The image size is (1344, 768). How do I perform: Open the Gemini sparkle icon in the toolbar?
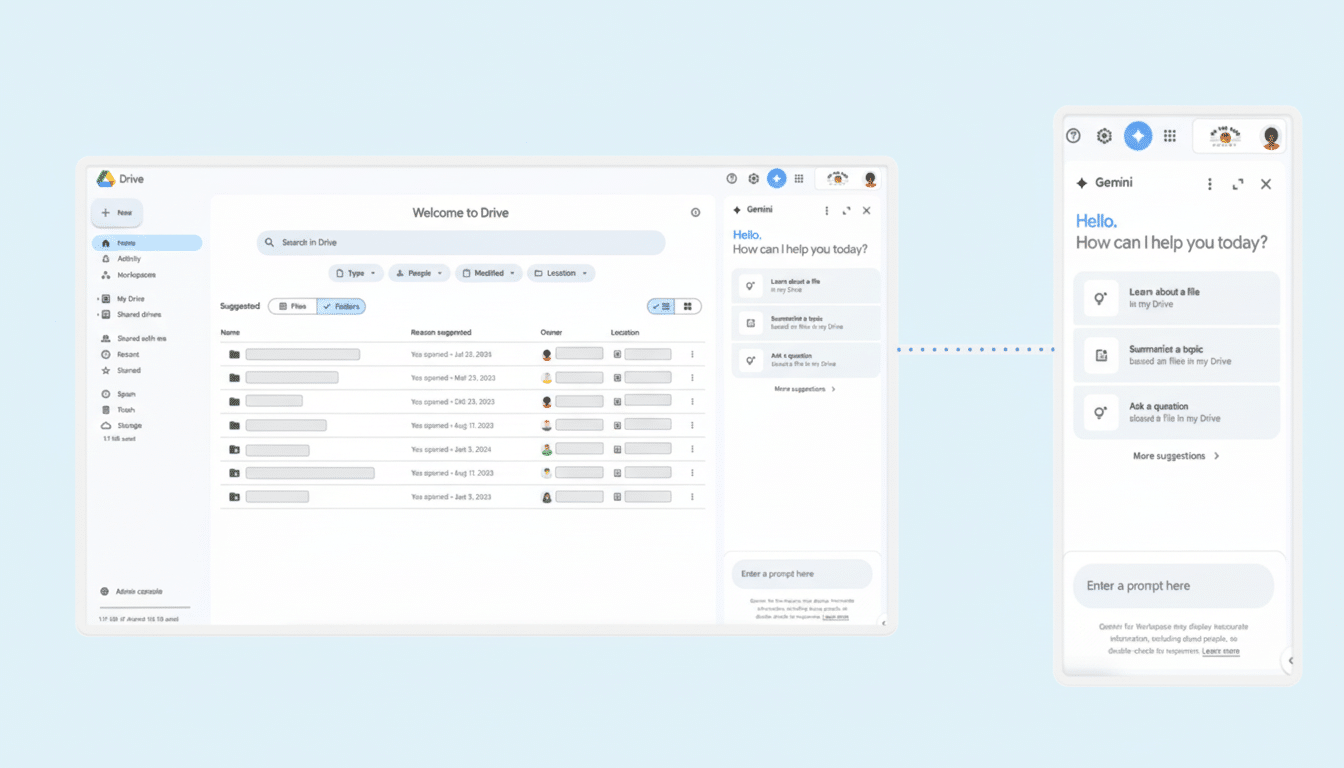[x=776, y=178]
